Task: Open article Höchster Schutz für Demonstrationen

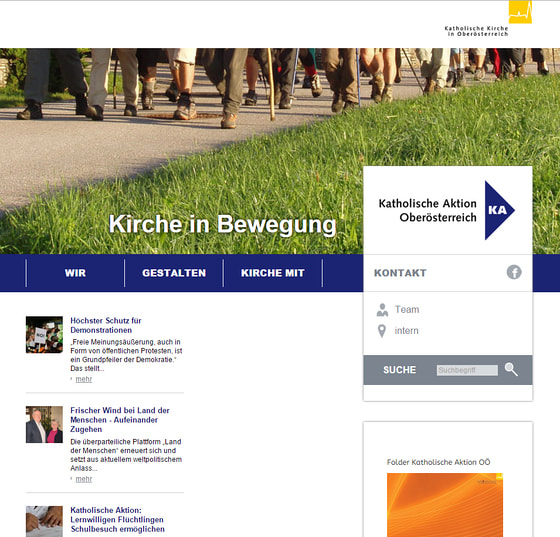Action: (x=106, y=325)
